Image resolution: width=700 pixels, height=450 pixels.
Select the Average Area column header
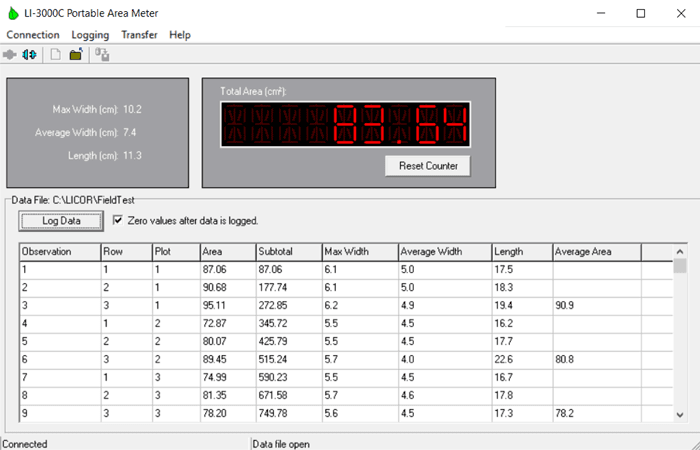[x=596, y=251]
